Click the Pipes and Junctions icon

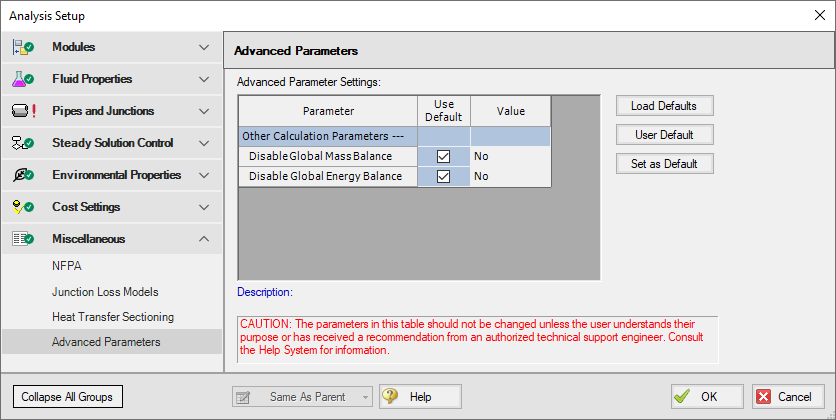tap(22, 111)
